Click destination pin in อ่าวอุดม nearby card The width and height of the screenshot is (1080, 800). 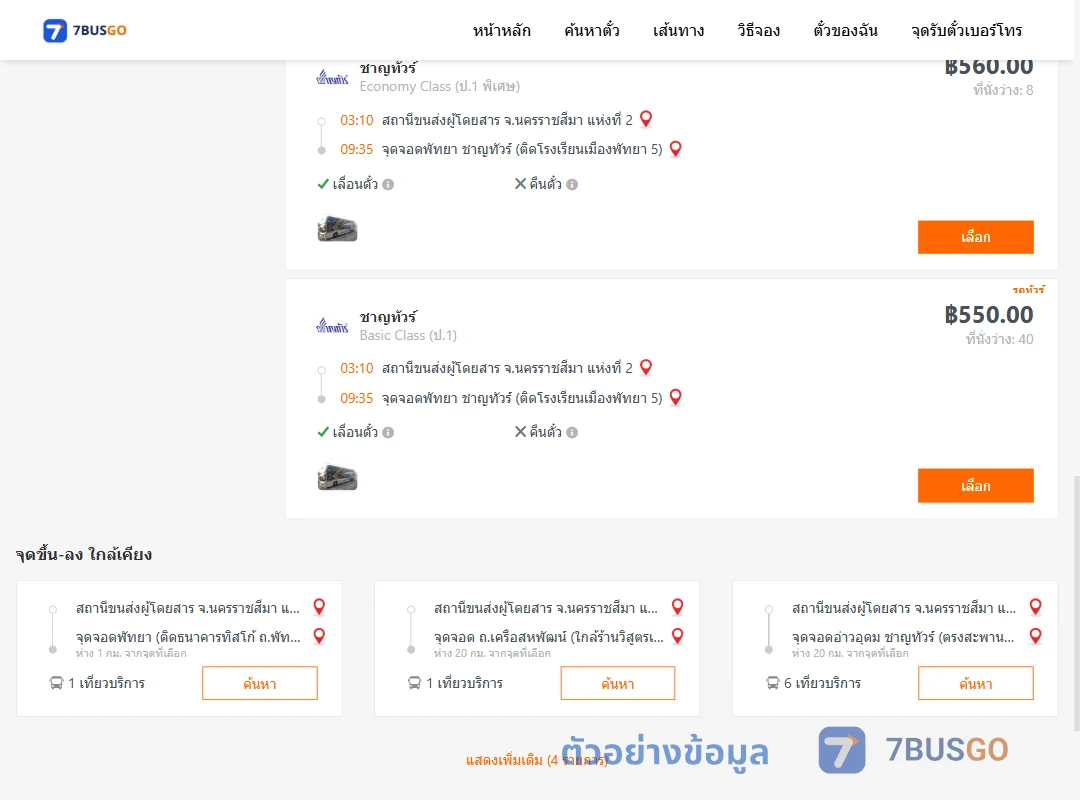(1035, 636)
